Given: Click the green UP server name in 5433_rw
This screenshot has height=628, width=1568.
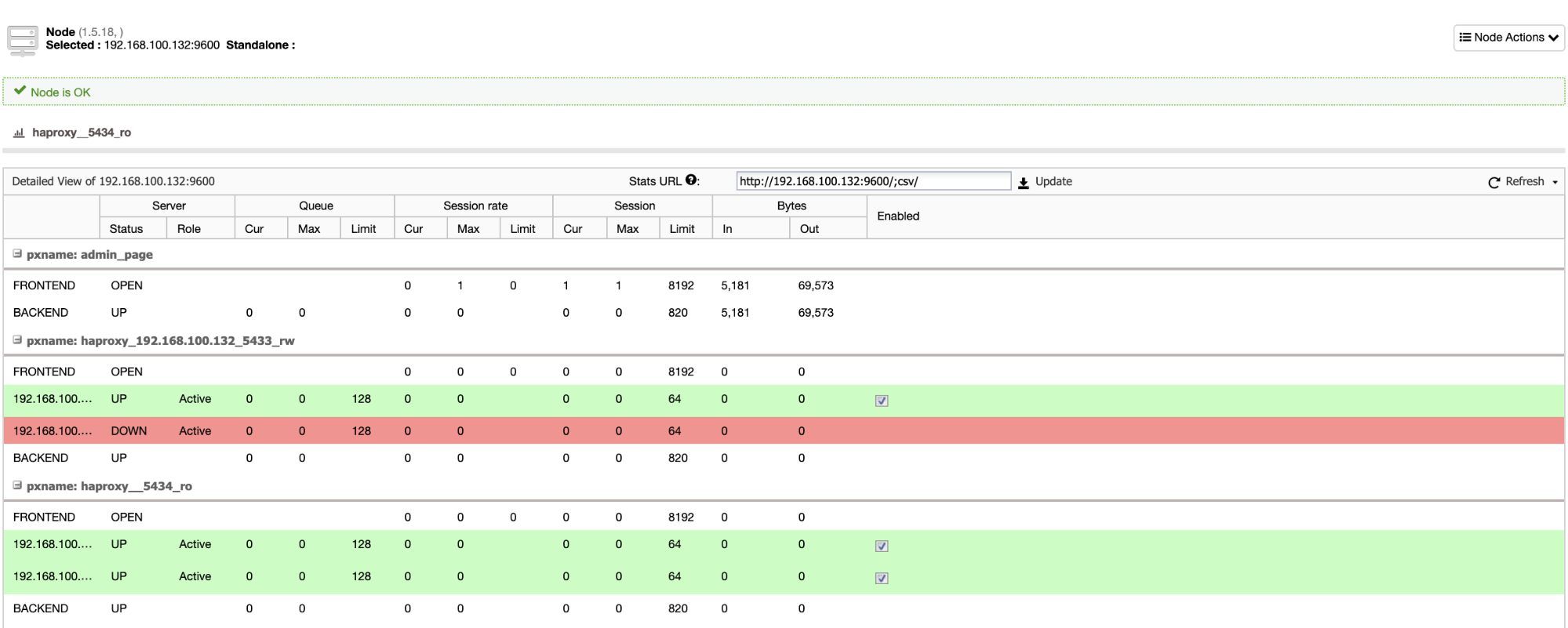Looking at the screenshot, I should click(x=53, y=399).
